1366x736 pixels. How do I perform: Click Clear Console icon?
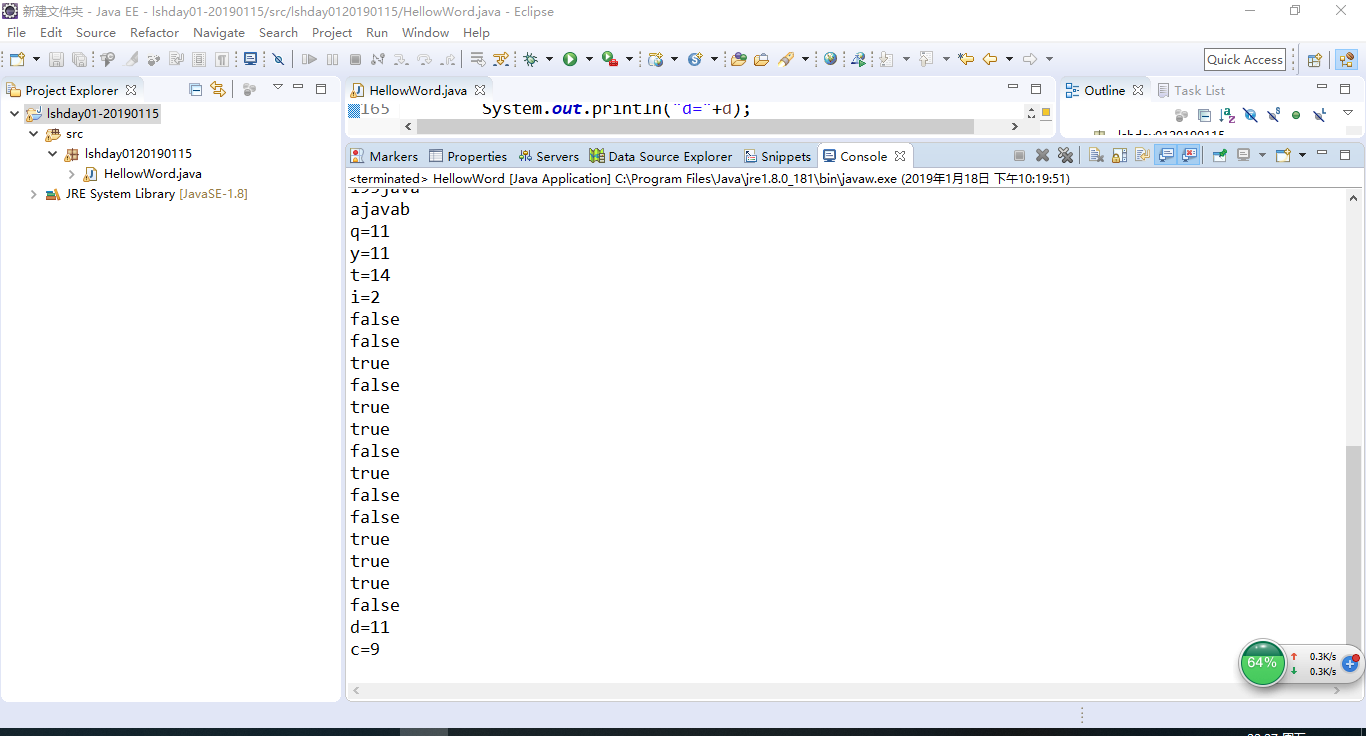coord(1096,156)
